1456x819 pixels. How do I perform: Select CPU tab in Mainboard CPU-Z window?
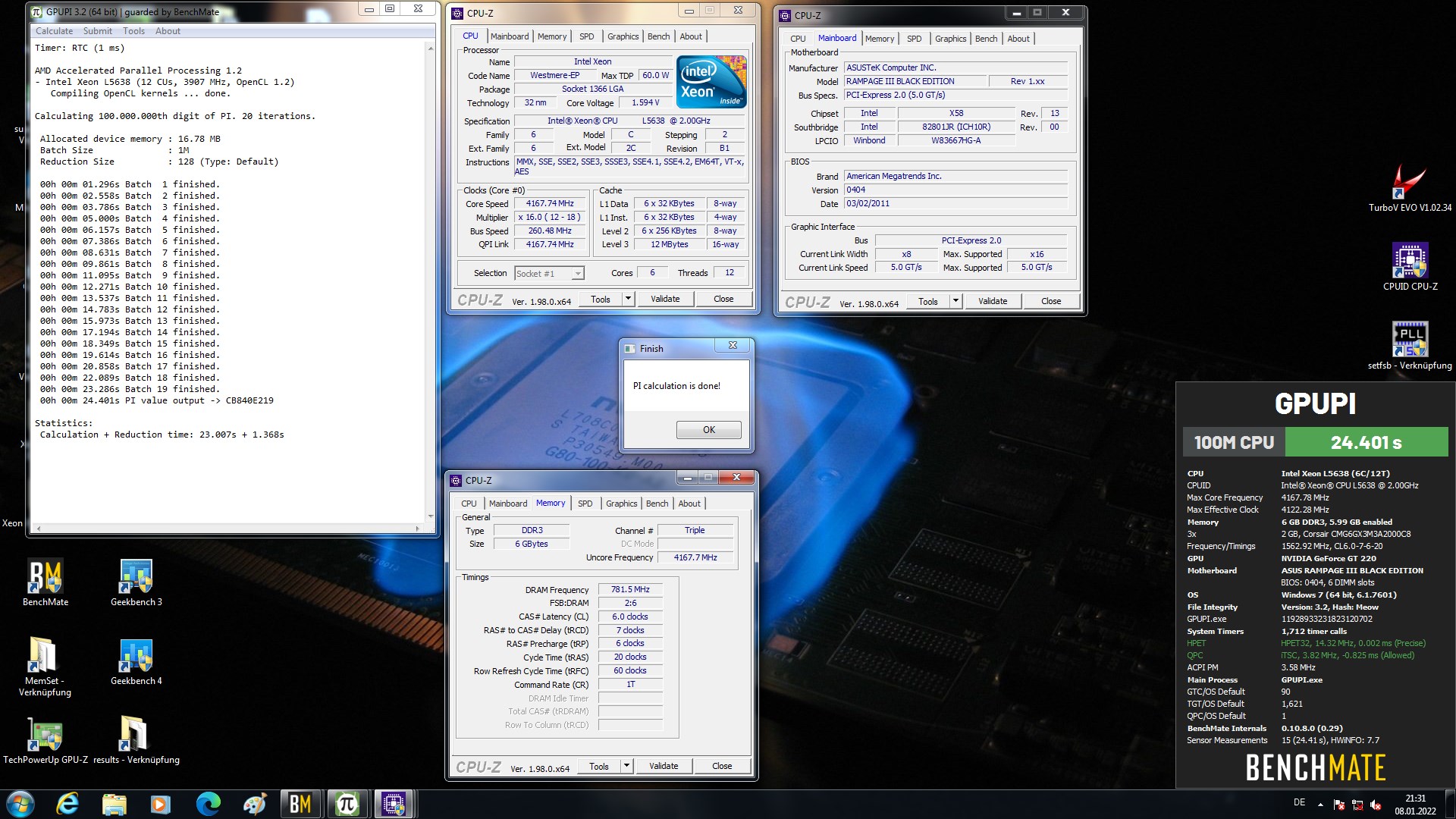pyautogui.click(x=798, y=39)
